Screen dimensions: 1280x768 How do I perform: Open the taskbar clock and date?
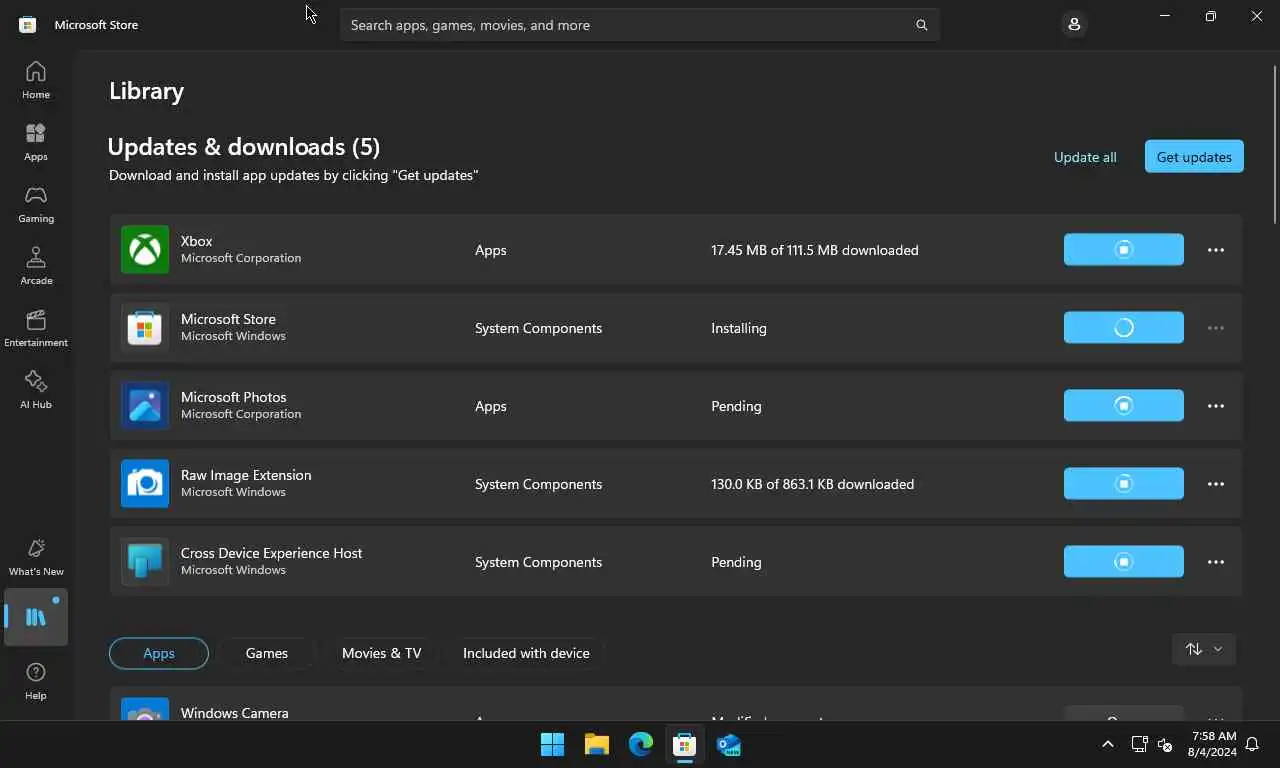click(x=1213, y=744)
